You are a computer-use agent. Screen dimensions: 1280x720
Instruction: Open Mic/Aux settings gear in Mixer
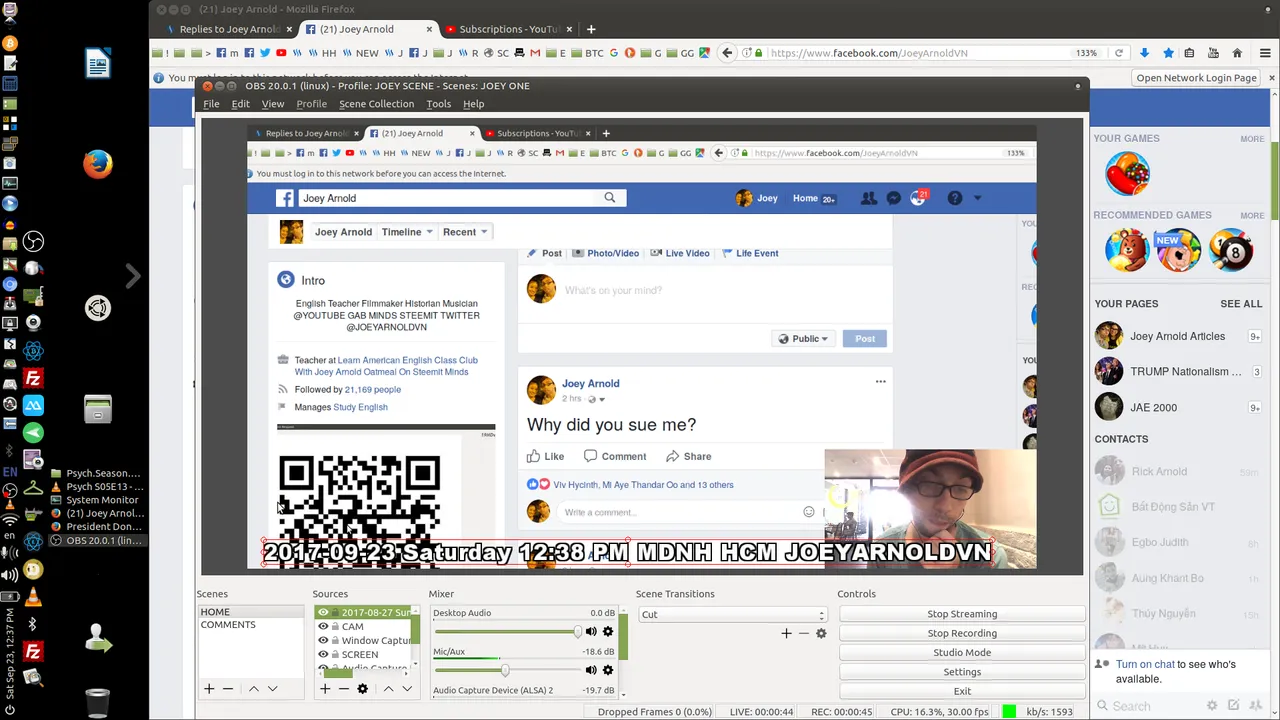pyautogui.click(x=608, y=670)
